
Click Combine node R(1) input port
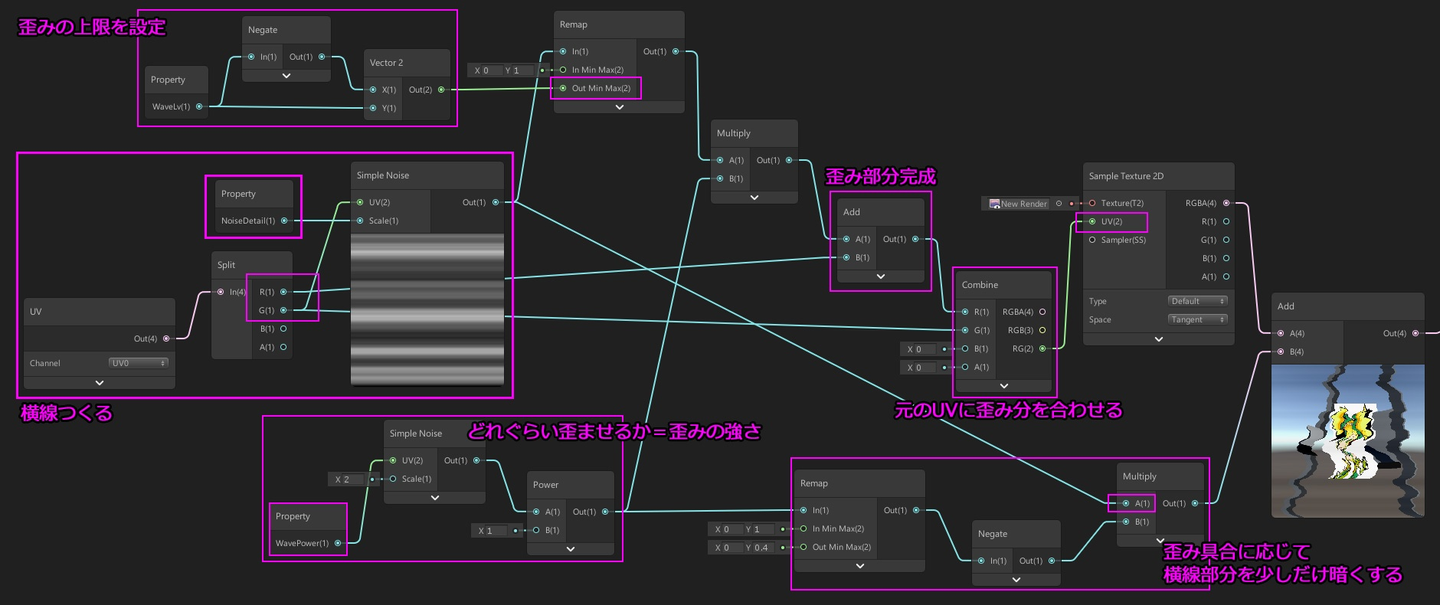coord(966,311)
